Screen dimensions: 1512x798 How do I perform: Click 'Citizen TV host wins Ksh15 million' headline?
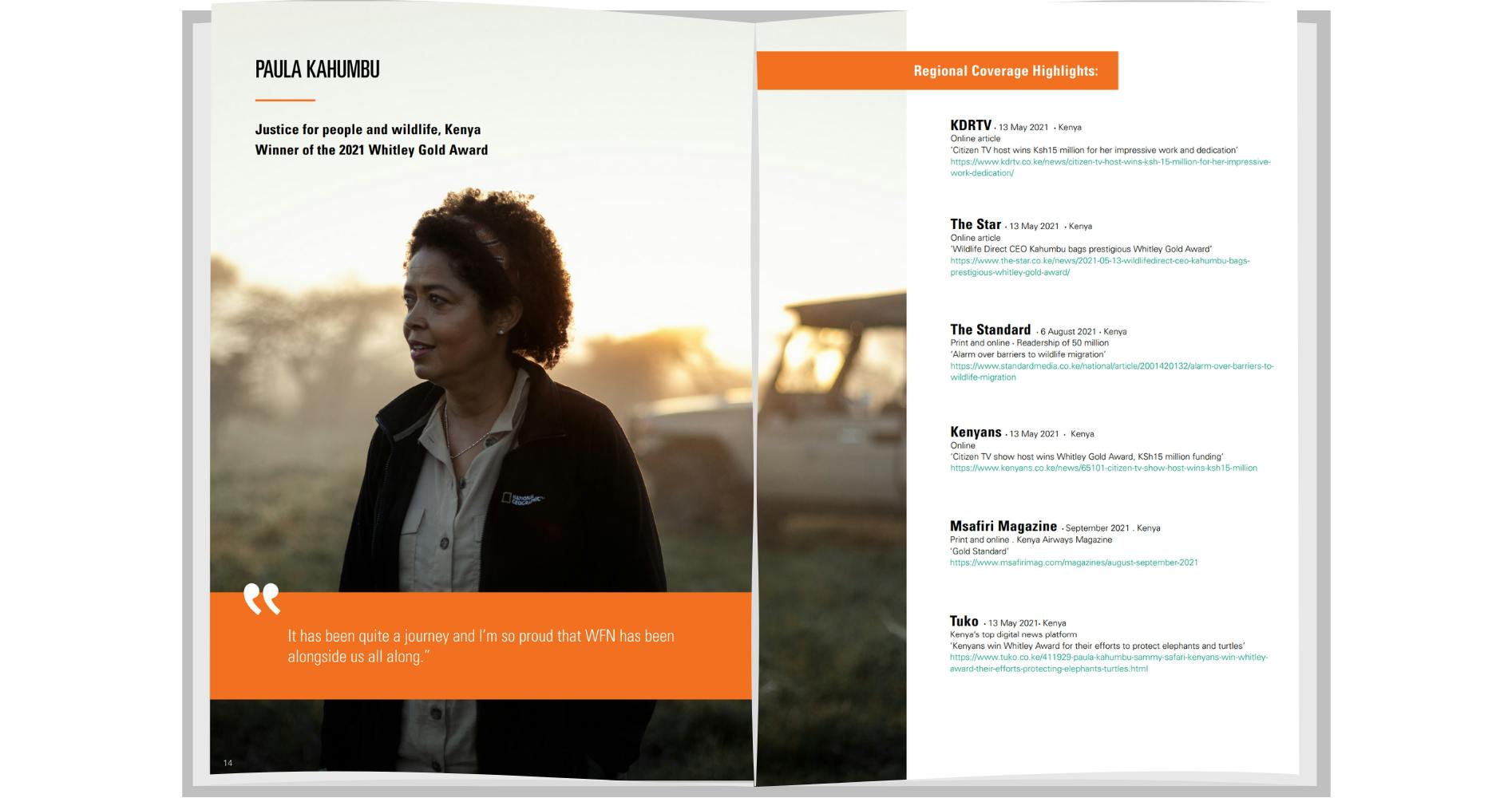pos(1094,150)
